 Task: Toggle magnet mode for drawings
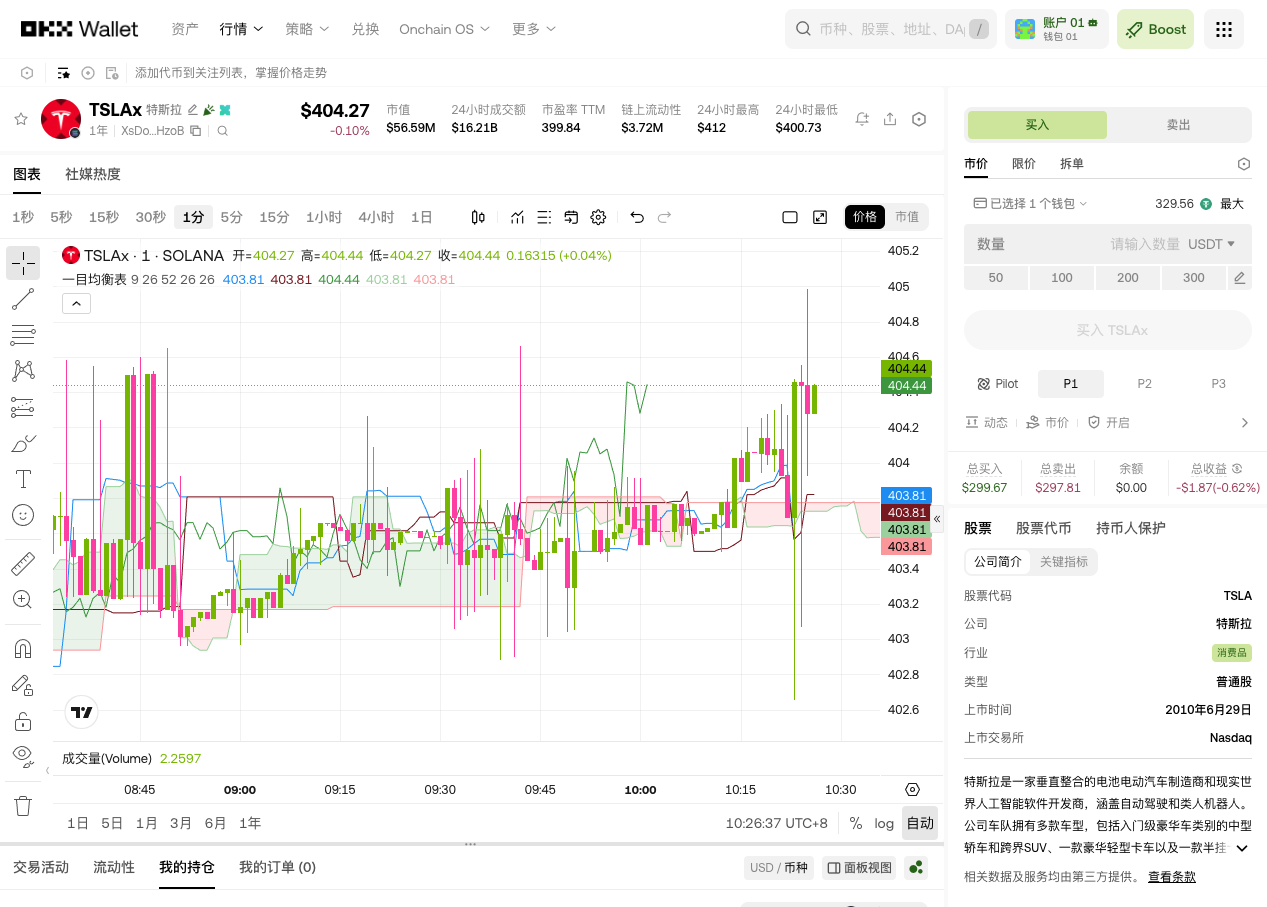point(22,648)
